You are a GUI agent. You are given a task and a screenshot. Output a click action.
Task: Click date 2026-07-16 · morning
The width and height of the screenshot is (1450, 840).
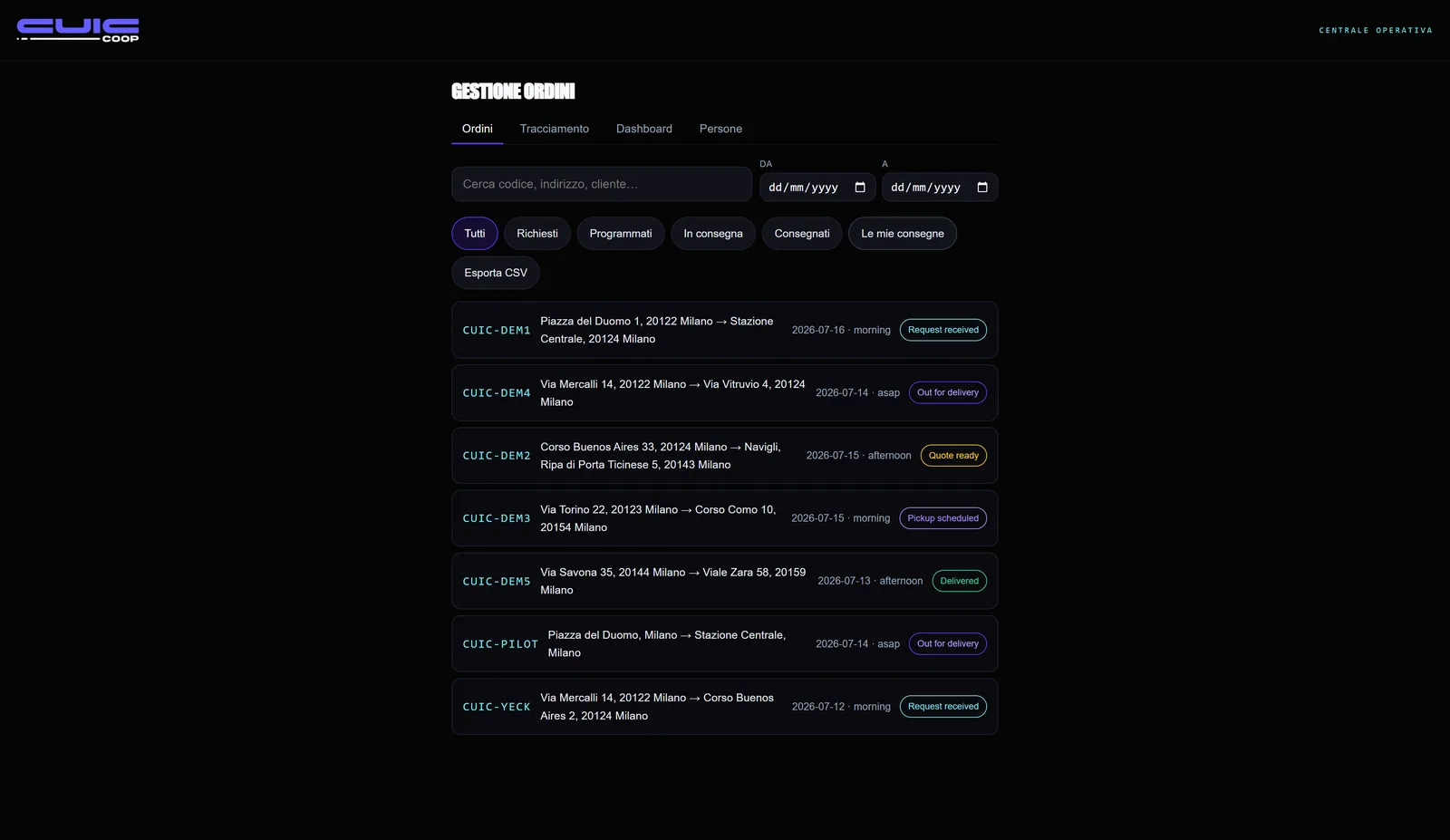click(x=841, y=330)
